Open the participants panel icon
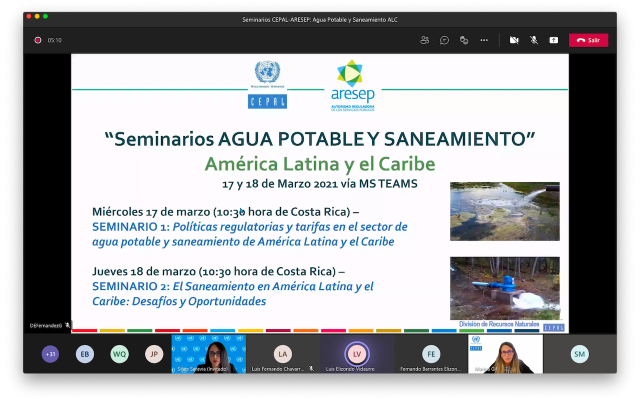 (424, 40)
